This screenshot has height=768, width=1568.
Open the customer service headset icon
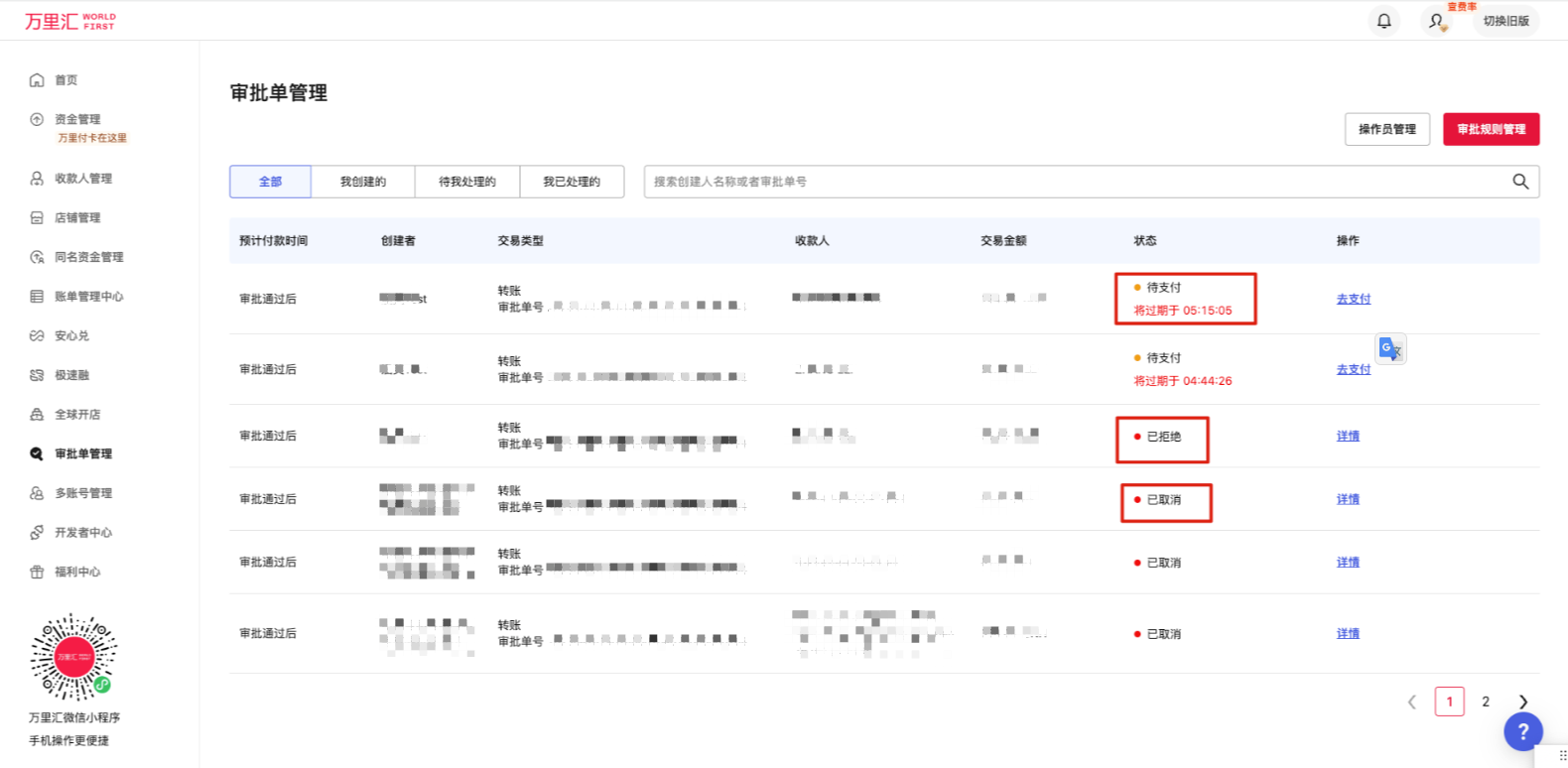tap(1436, 21)
